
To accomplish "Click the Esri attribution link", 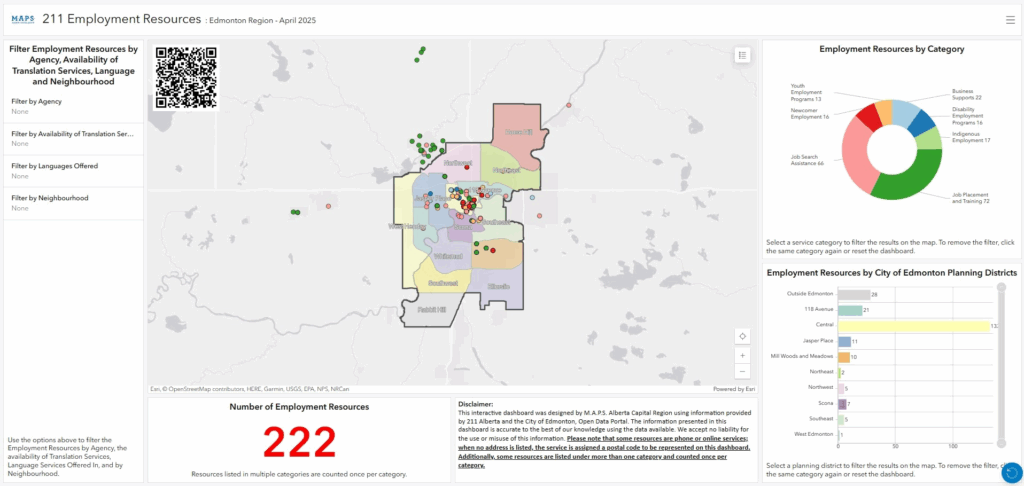I will tap(155, 389).
